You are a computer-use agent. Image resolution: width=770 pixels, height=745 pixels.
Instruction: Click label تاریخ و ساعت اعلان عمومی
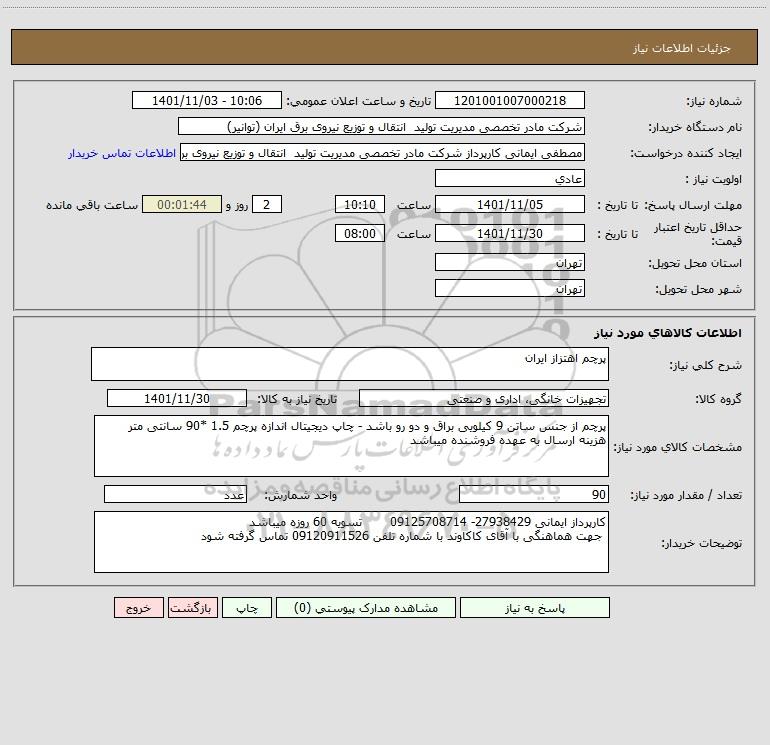359,101
